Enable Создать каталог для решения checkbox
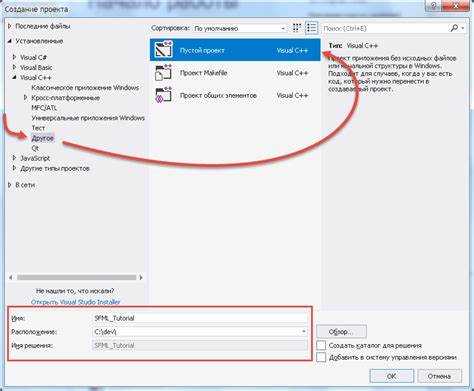Screen dimensions: 474x391 (321, 345)
